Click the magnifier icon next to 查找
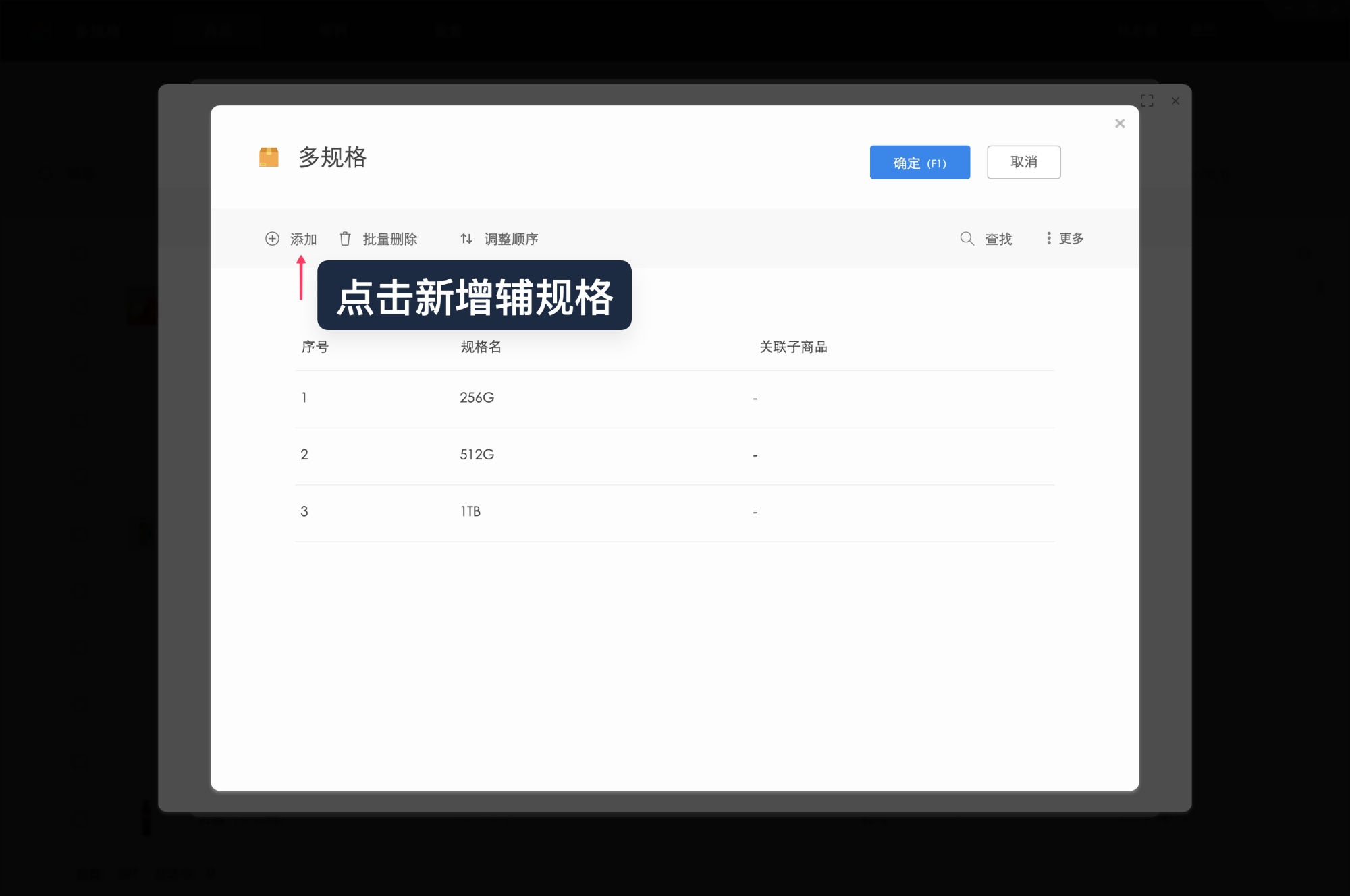1350x896 pixels. pyautogui.click(x=967, y=239)
